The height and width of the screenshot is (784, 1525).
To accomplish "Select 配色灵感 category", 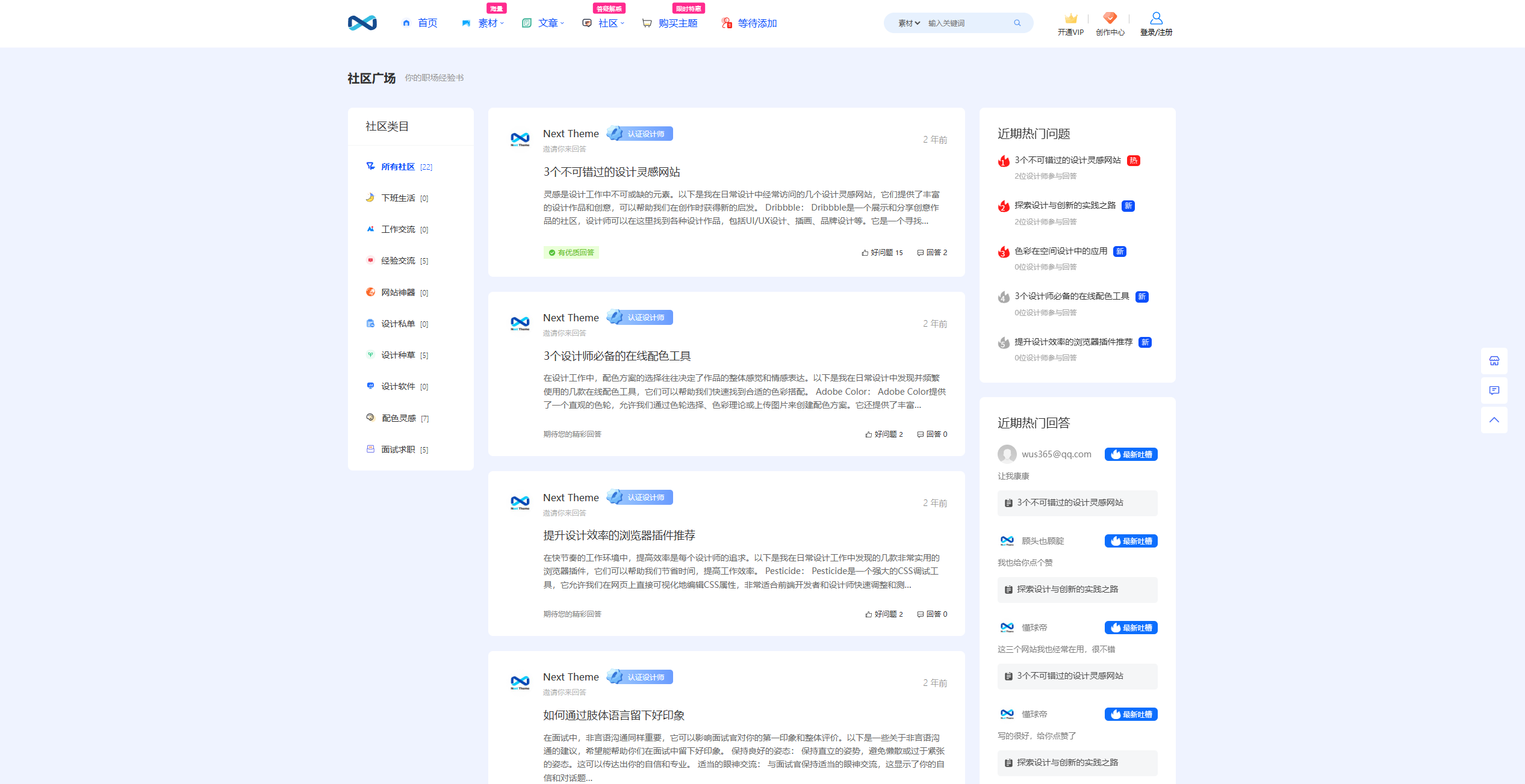I will pyautogui.click(x=398, y=418).
